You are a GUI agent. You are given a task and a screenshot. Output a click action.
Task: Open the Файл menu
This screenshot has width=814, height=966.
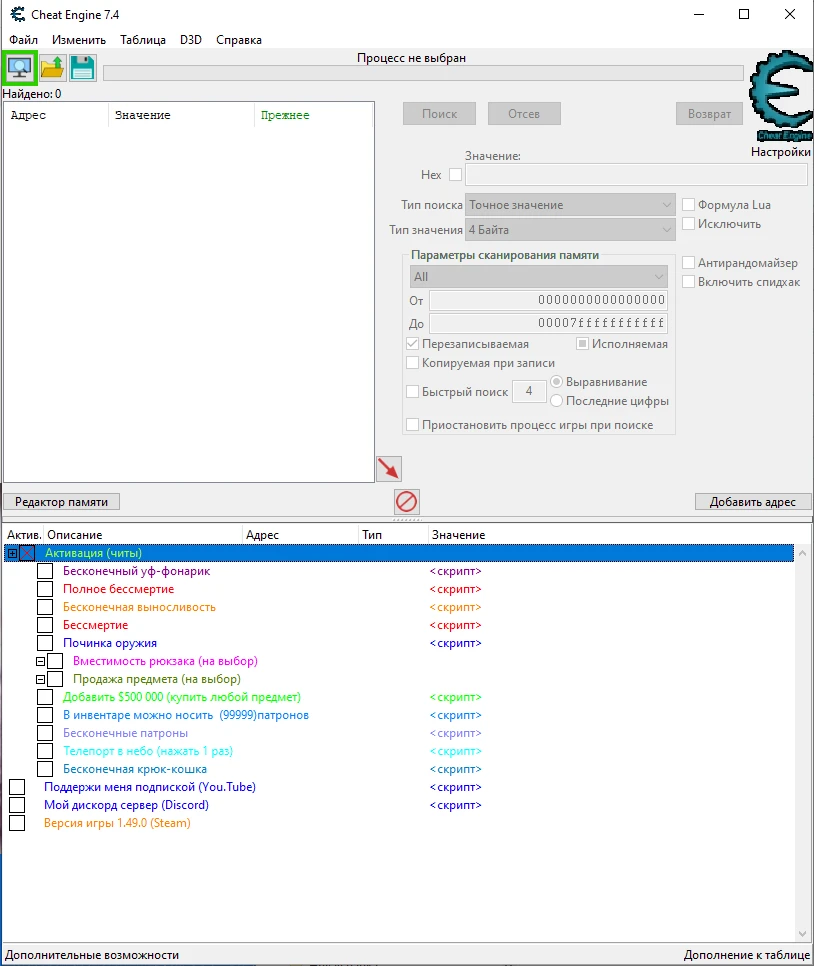pos(23,40)
